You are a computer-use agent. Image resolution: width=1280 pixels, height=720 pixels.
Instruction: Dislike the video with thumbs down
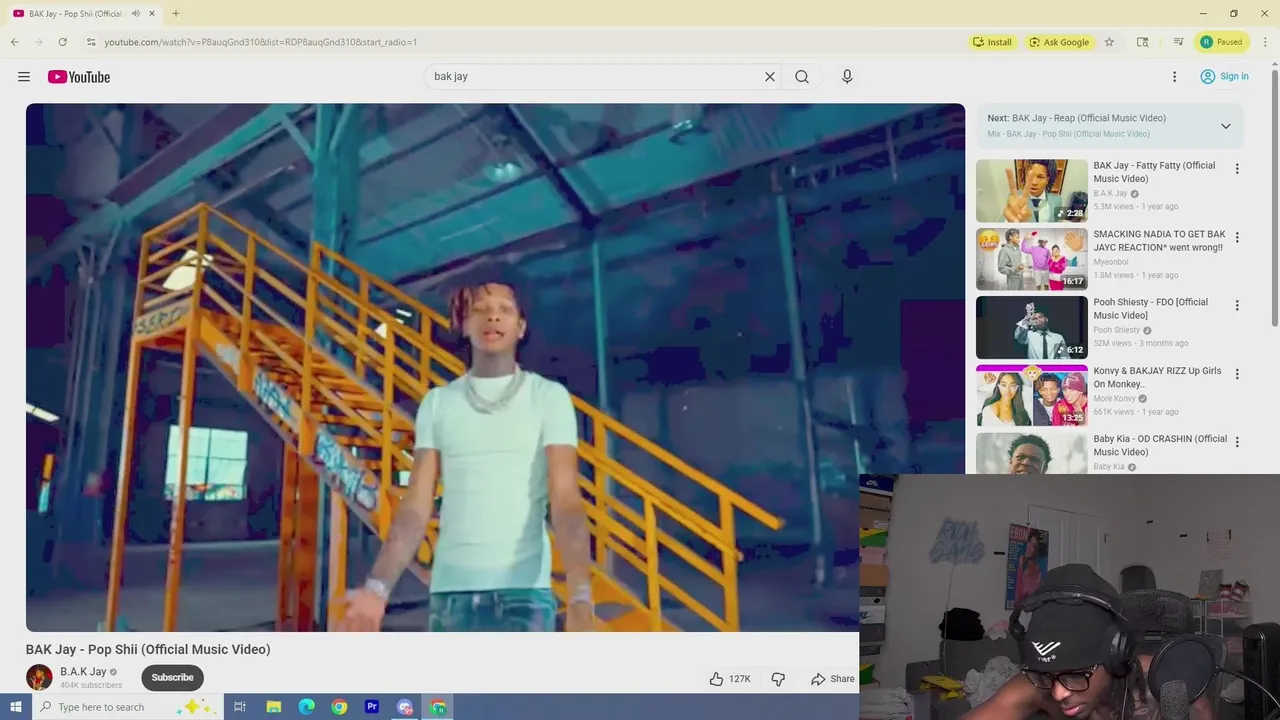(x=778, y=679)
